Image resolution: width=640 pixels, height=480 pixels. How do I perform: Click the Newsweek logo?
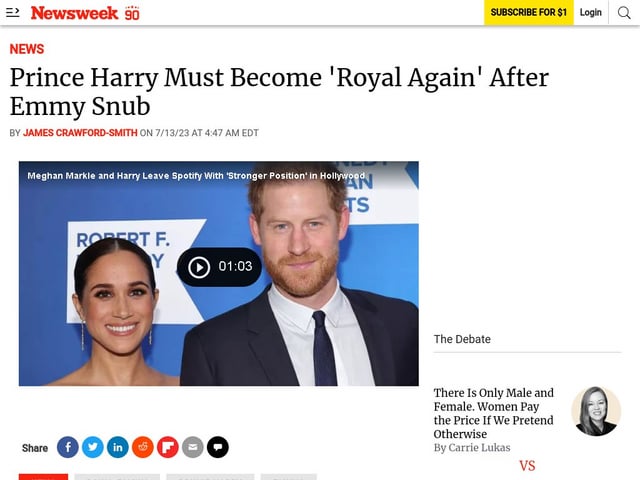click(x=85, y=13)
